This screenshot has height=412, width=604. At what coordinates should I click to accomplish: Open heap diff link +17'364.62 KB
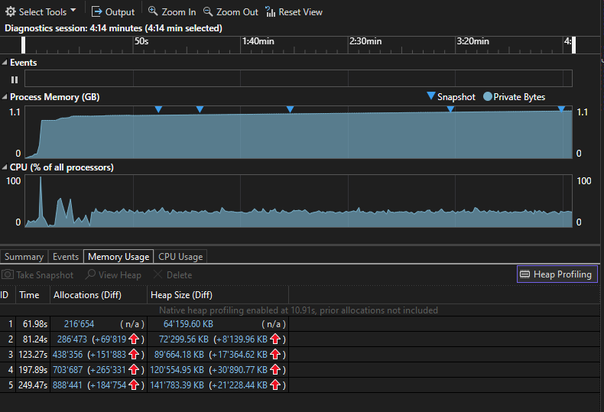point(240,355)
